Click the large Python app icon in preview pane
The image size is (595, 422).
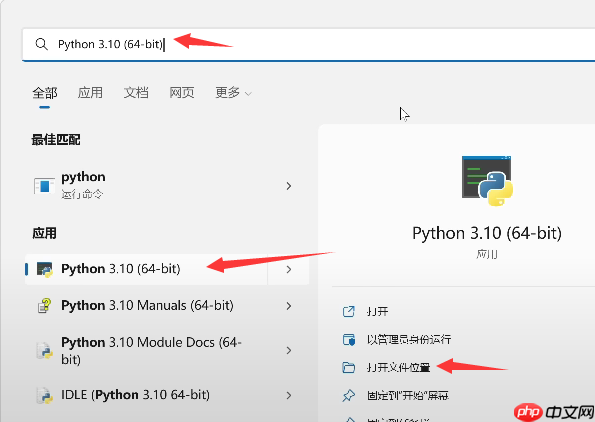pyautogui.click(x=487, y=181)
